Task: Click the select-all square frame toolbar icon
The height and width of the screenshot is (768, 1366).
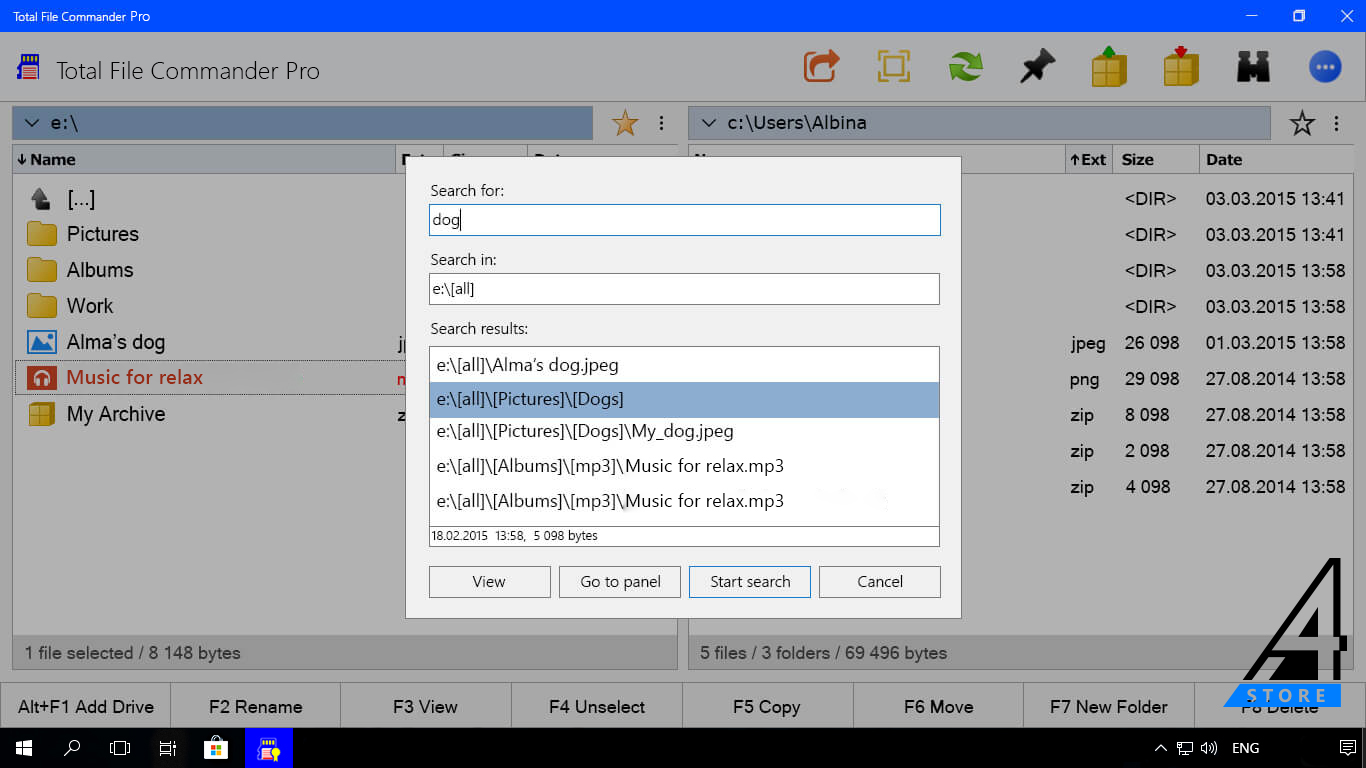Action: click(x=893, y=67)
